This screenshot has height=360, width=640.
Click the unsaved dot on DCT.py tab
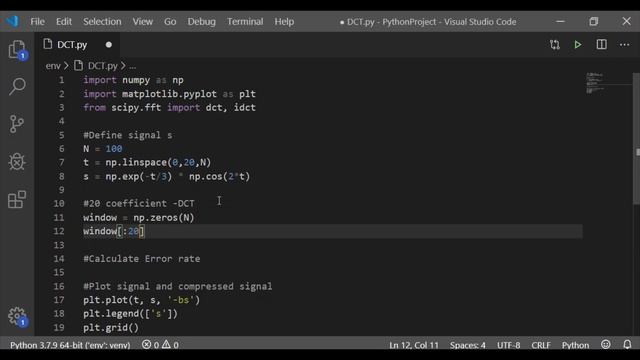[109, 44]
